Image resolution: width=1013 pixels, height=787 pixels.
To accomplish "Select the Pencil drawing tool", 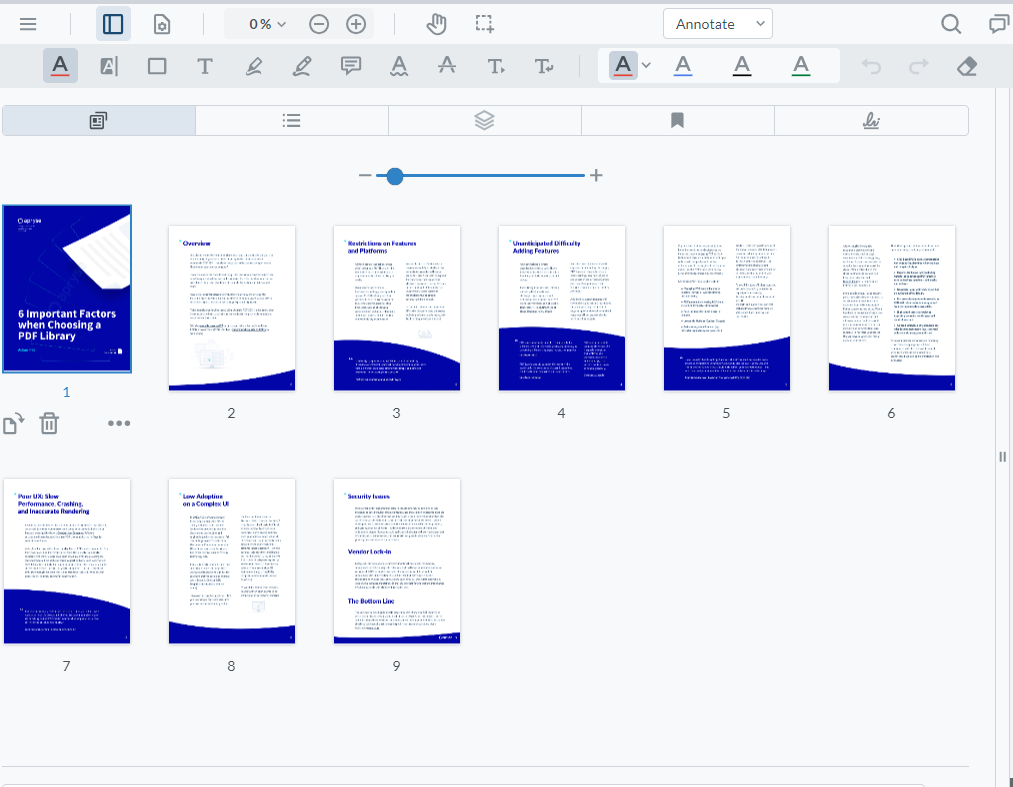I will click(302, 66).
